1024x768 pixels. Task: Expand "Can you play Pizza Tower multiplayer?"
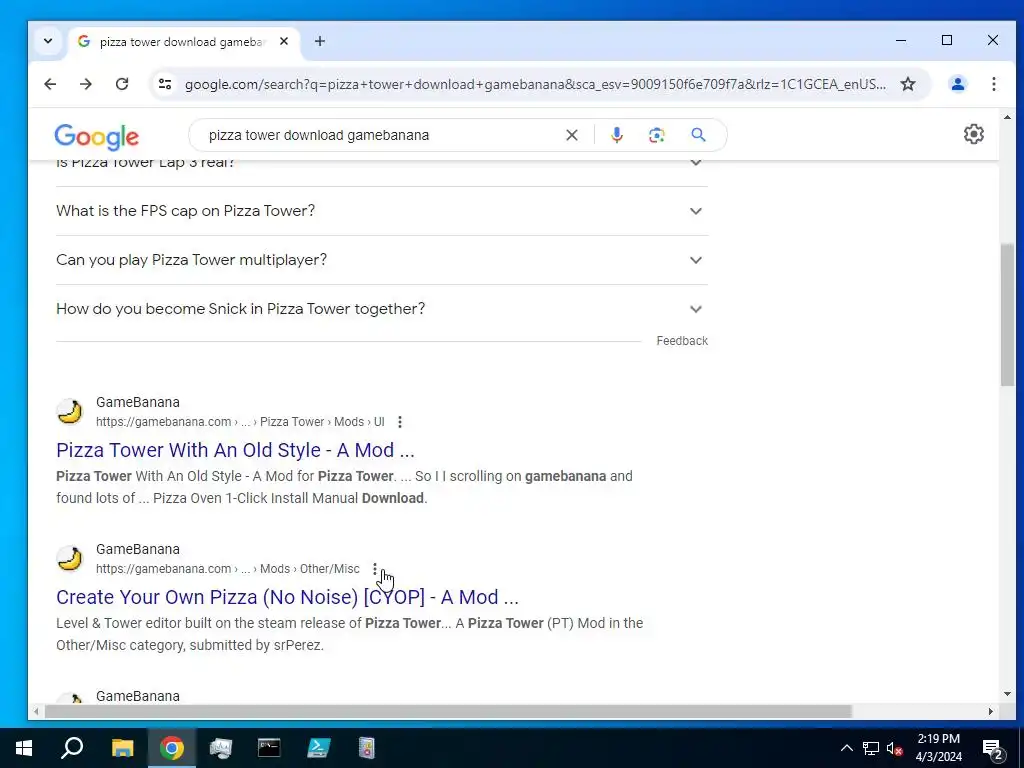(382, 260)
